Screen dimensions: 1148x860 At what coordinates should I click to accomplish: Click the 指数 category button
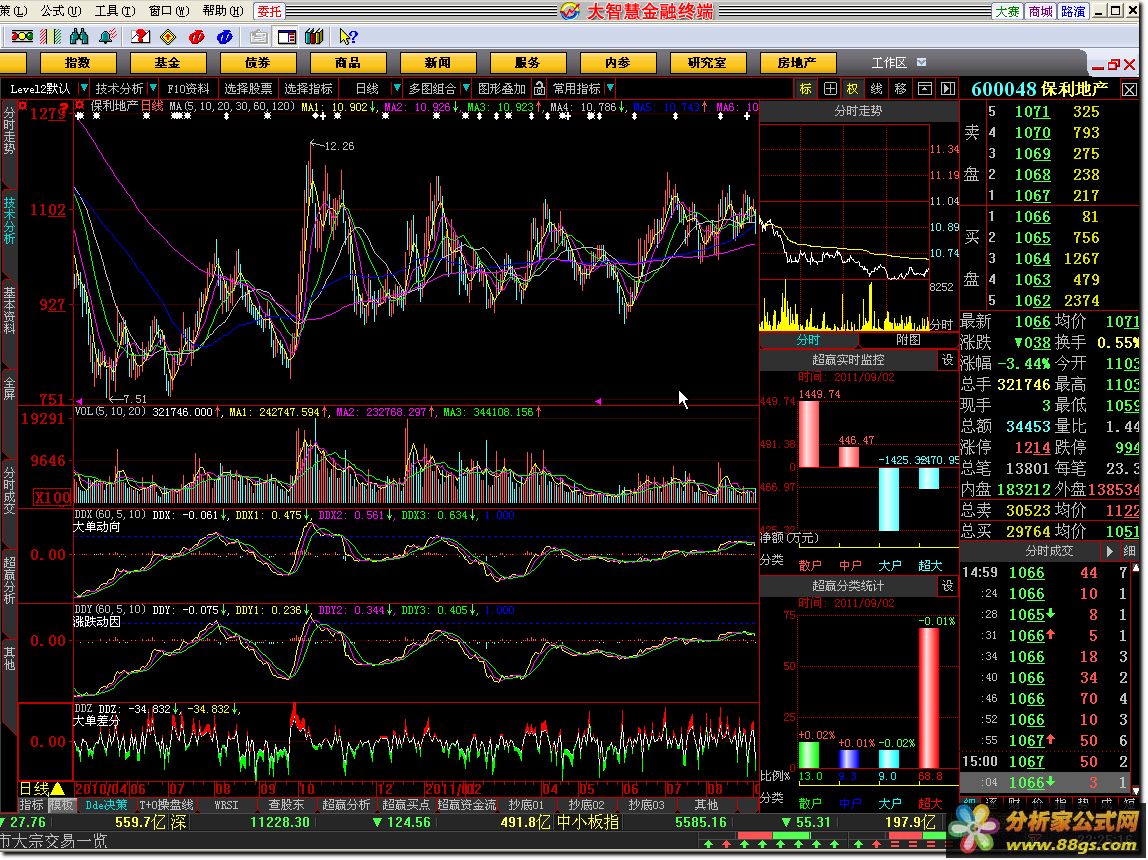78,62
